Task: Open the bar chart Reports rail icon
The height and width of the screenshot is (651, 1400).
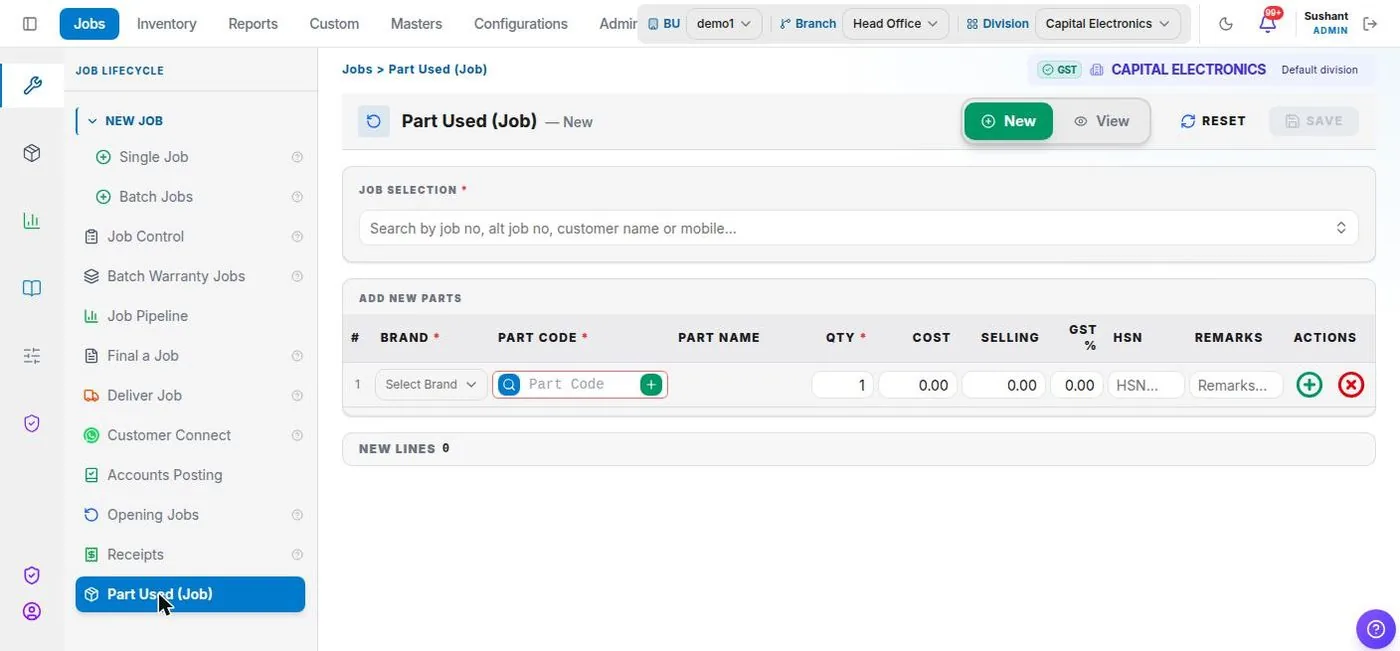Action: click(x=32, y=221)
